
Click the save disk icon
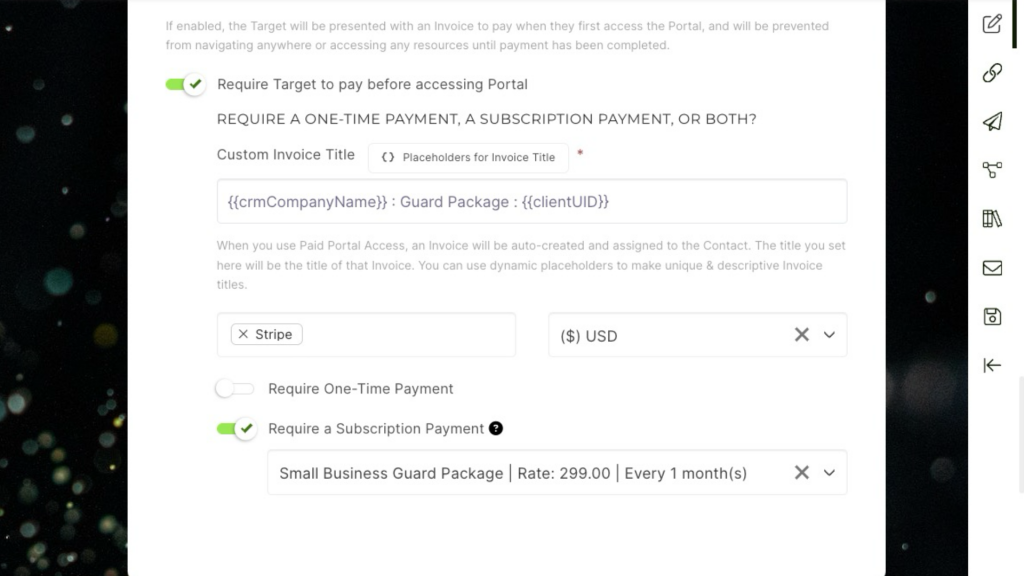click(x=992, y=317)
